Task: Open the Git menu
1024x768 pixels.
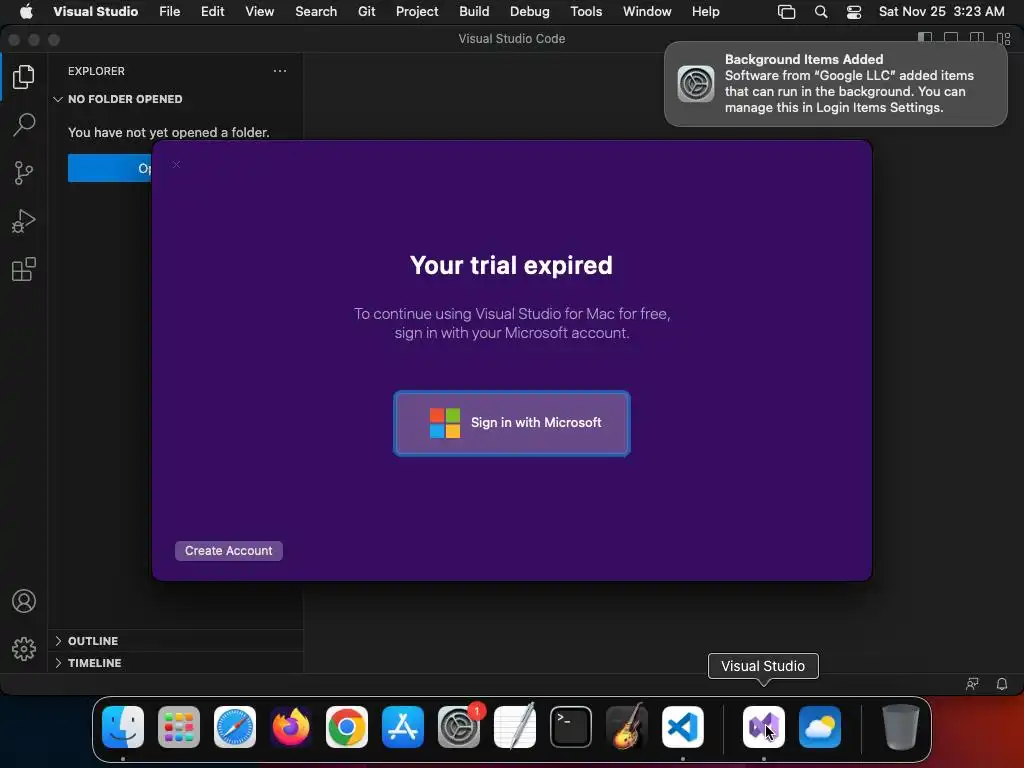Action: [366, 11]
